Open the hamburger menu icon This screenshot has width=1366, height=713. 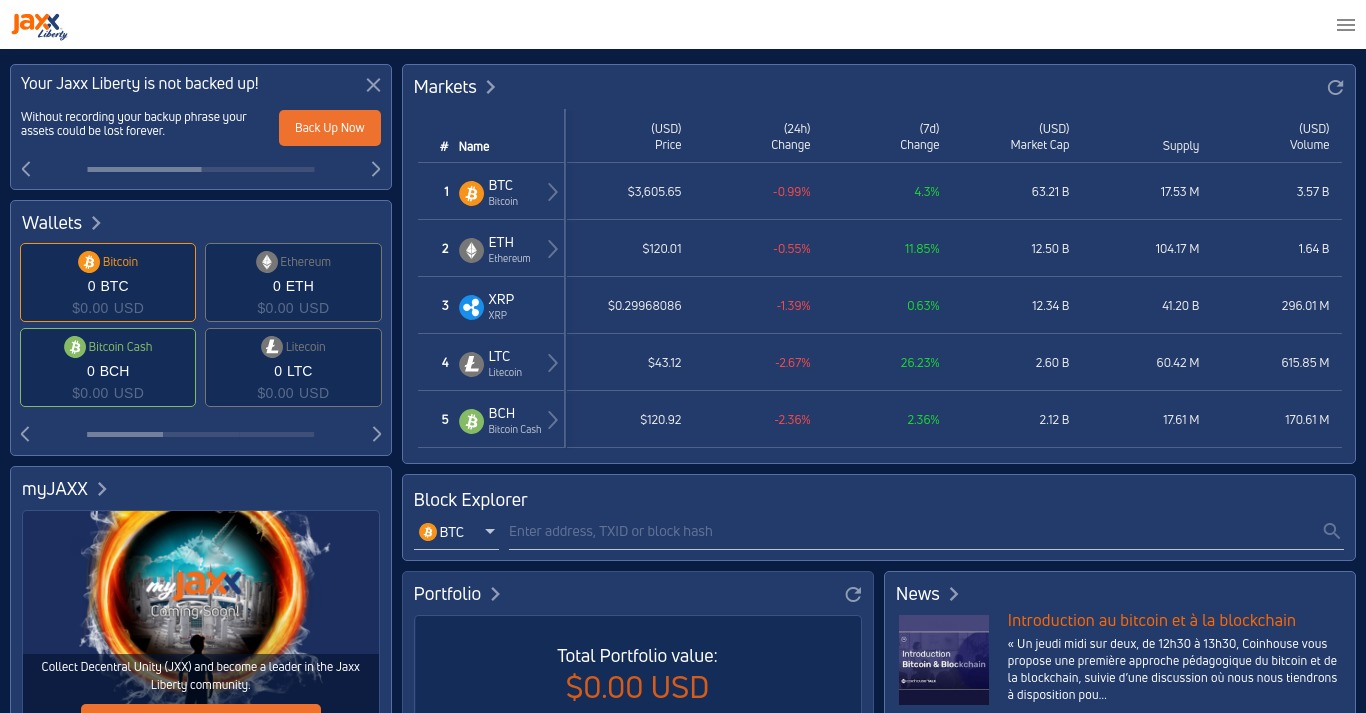(1345, 25)
